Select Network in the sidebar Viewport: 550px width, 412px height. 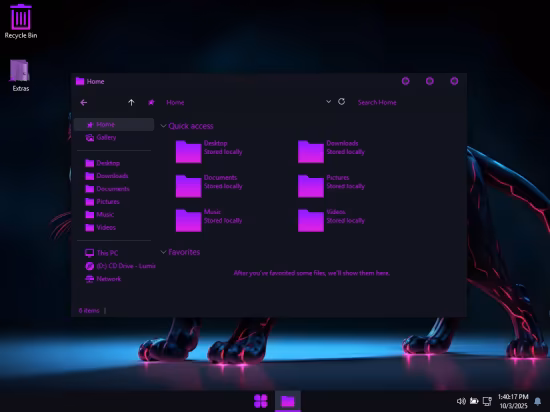pos(114,279)
